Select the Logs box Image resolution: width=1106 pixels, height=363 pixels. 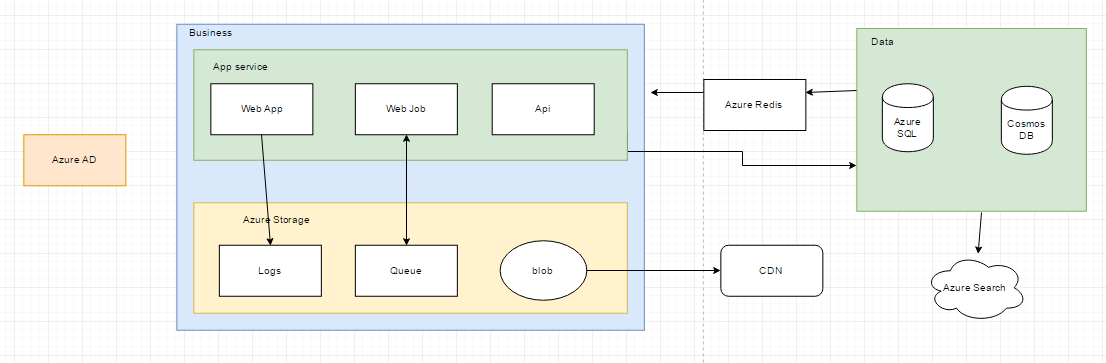(x=270, y=271)
